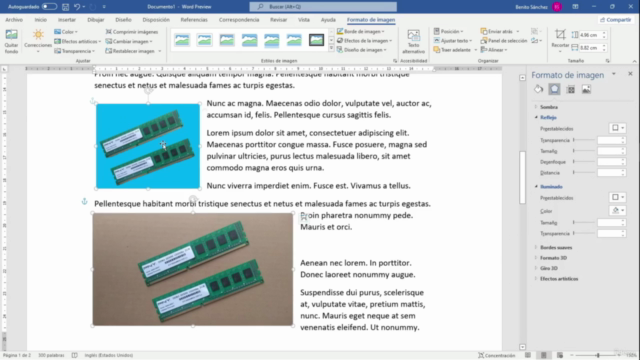Switch to the Revisar tab
Screen dimensions: 640x360
coord(278,20)
